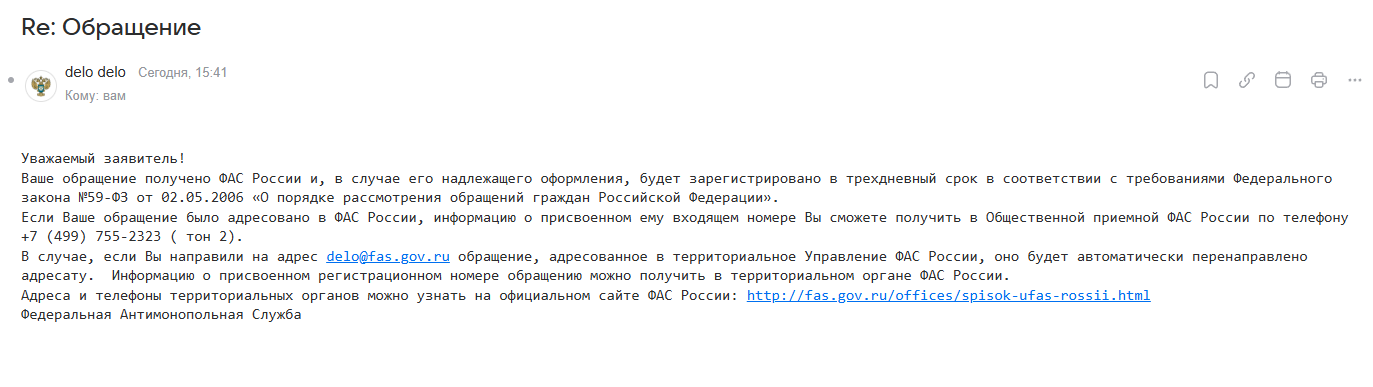Follow the delo@fas.gov.ru email link

(389, 256)
